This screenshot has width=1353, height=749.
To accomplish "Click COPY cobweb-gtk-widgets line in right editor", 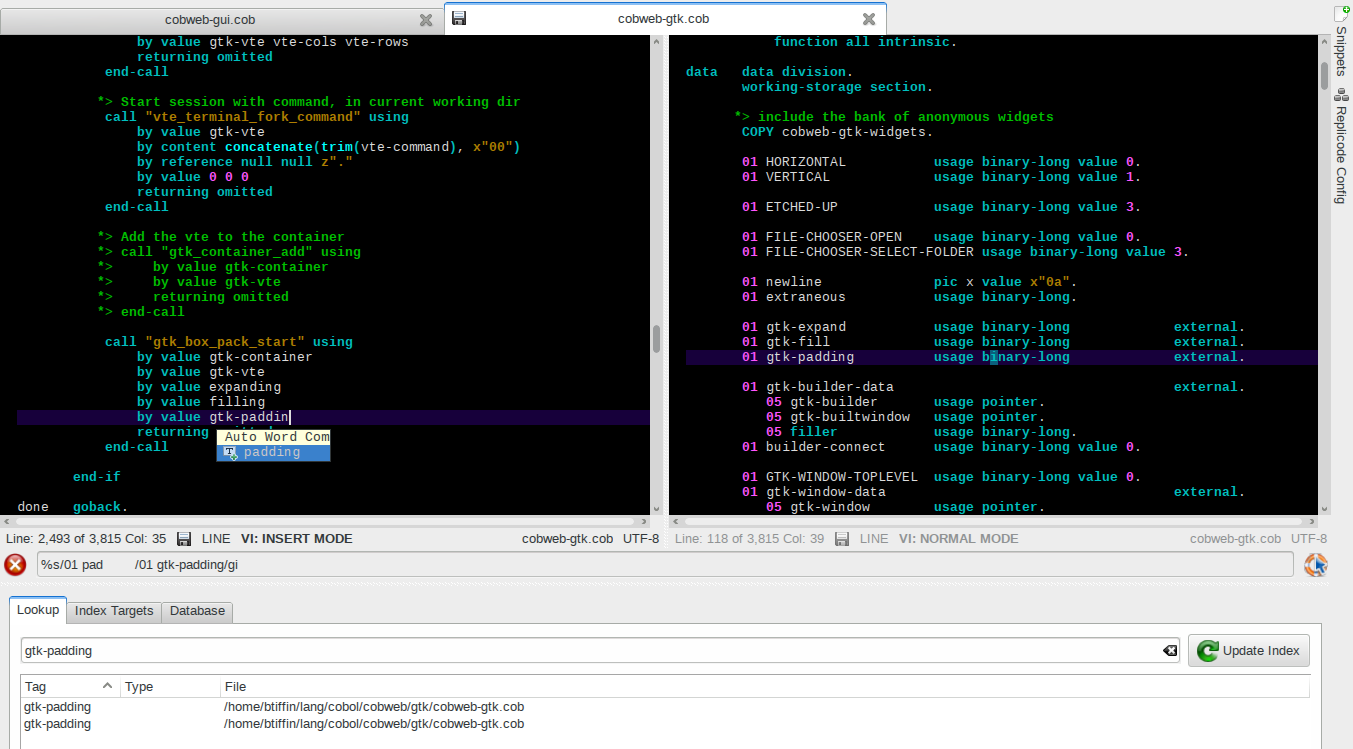I will [x=837, y=132].
